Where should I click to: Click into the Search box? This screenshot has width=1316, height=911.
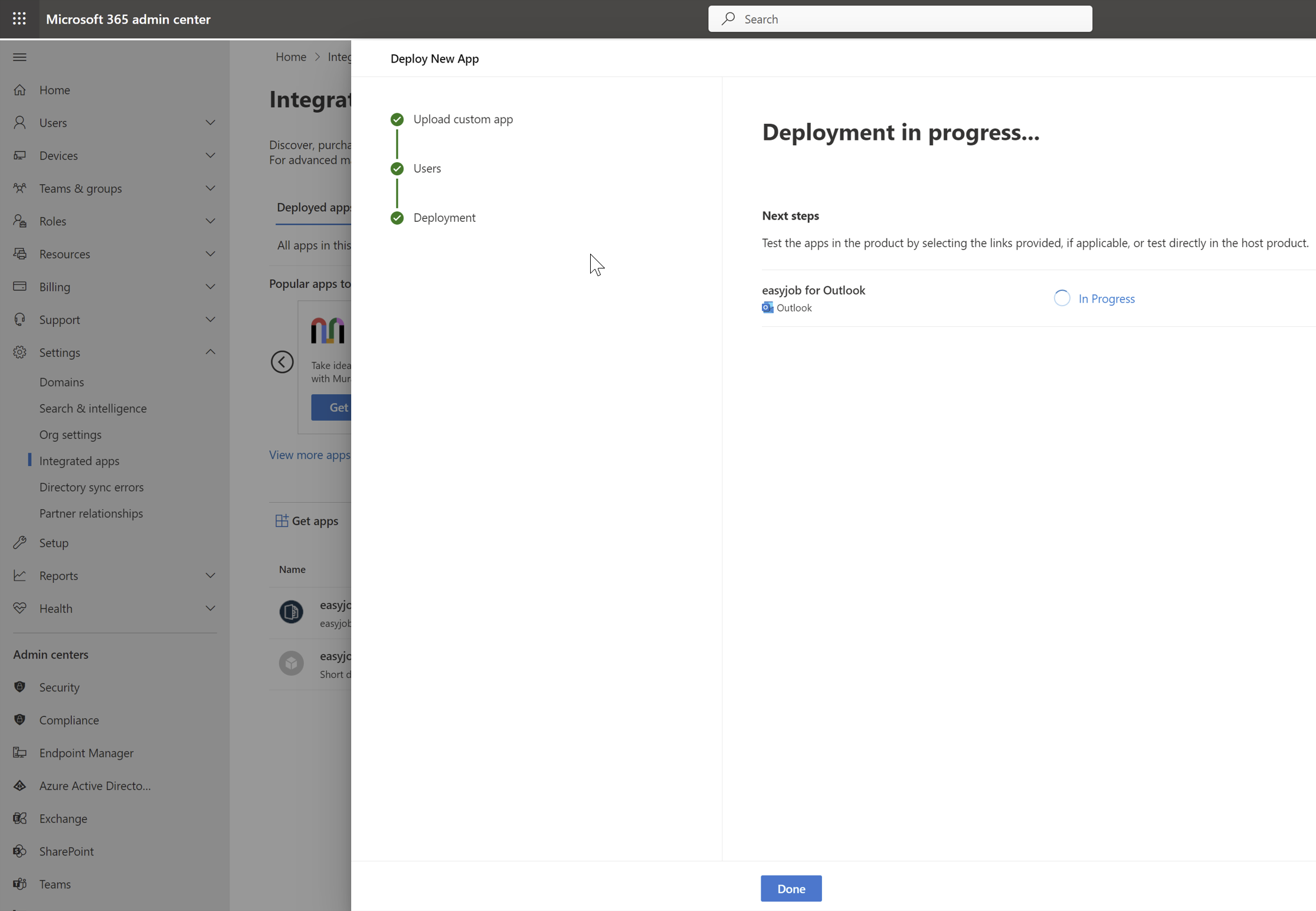click(899, 19)
